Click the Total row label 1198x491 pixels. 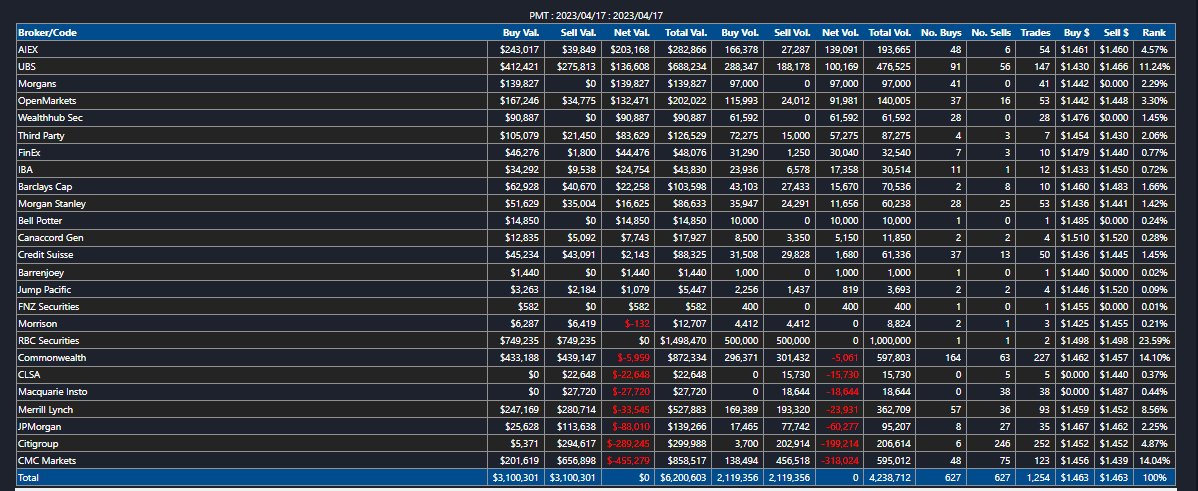(28, 477)
